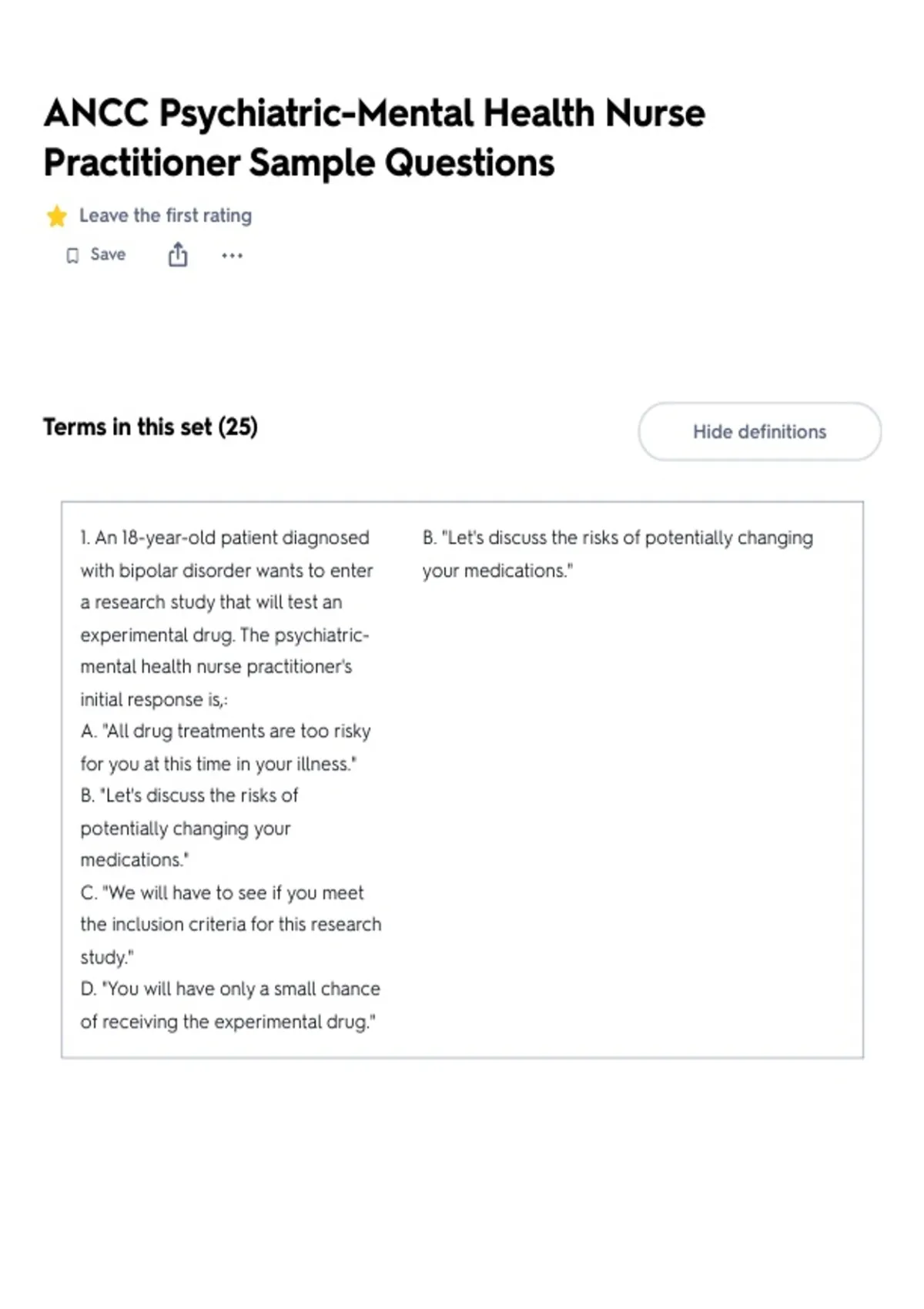
Task: Select option B text inside the question column
Action: pyautogui.click(x=189, y=828)
